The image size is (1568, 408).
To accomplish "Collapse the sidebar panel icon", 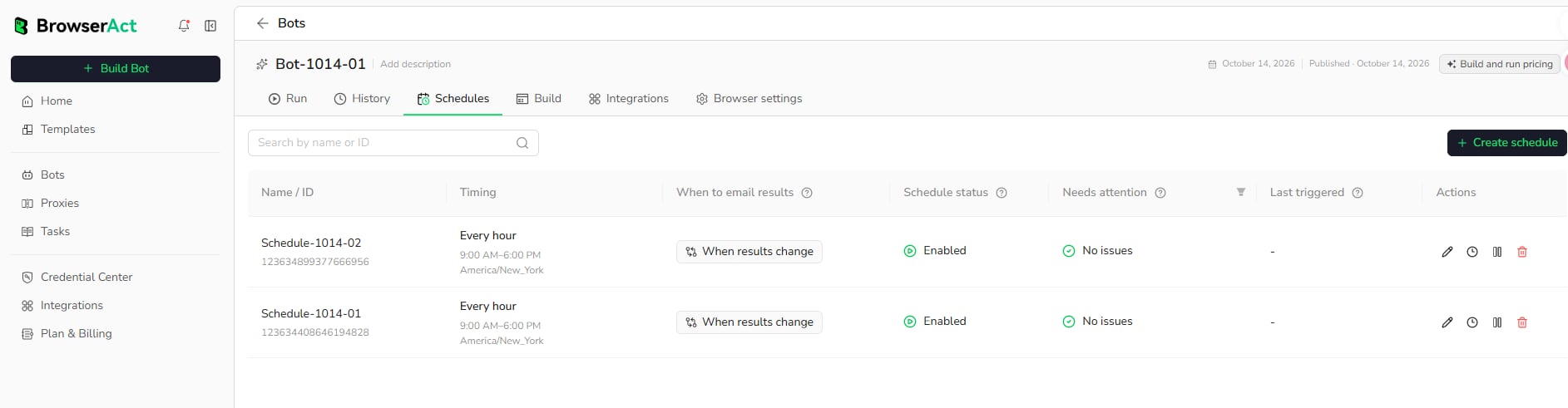I will pyautogui.click(x=210, y=26).
